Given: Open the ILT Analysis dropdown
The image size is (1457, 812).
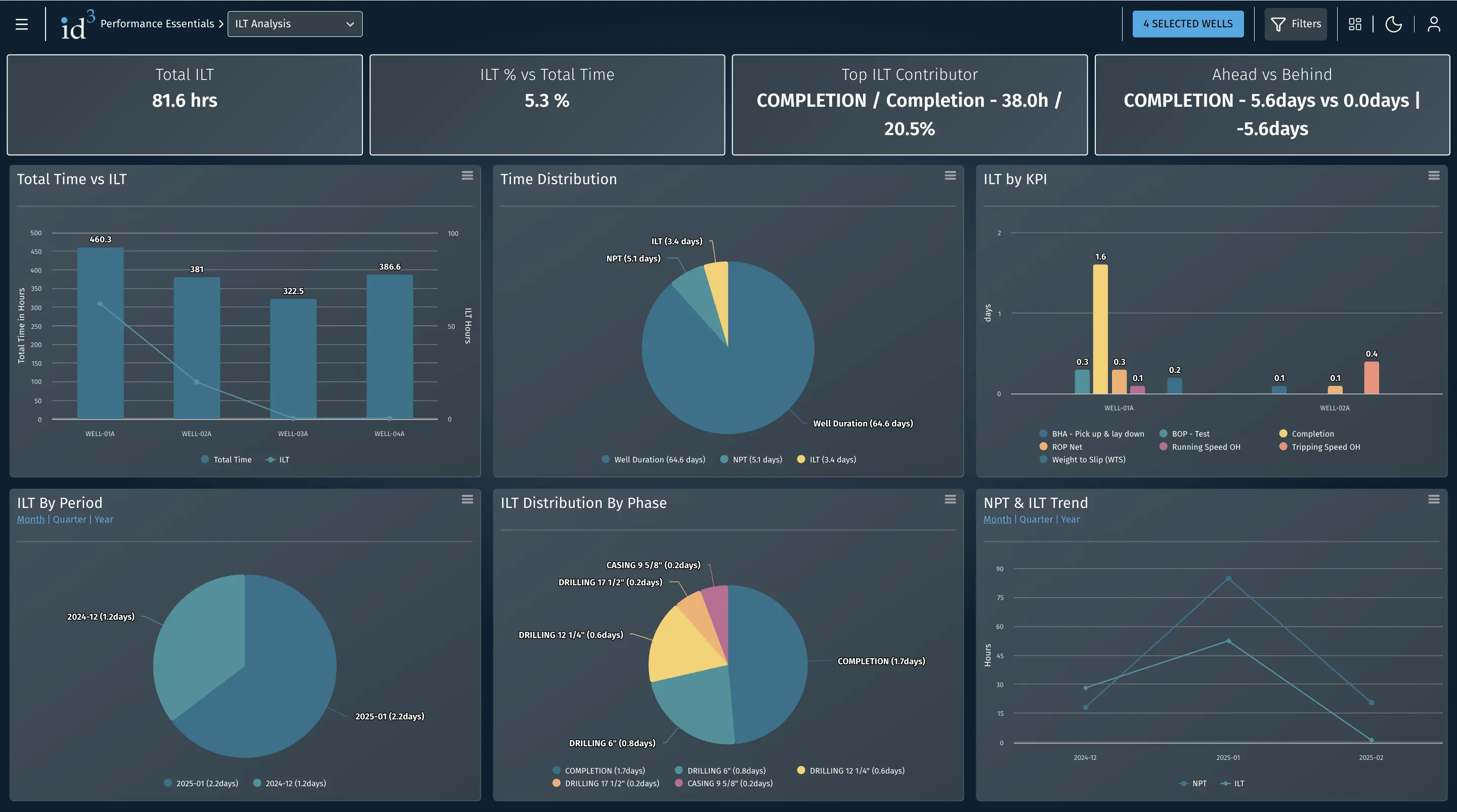Looking at the screenshot, I should 294,24.
